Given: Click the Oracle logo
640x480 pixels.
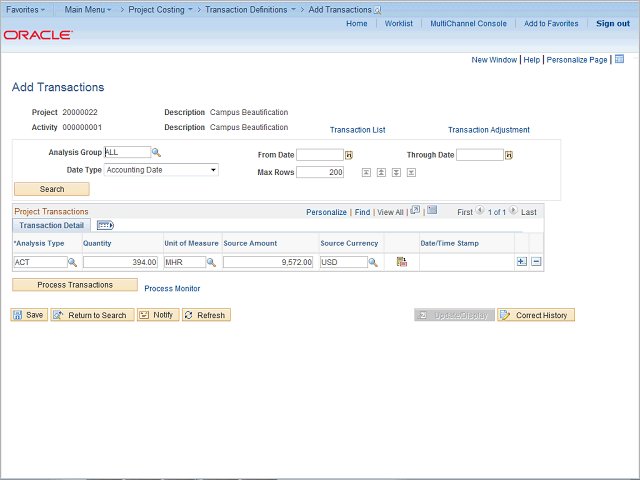Looking at the screenshot, I should [38, 35].
